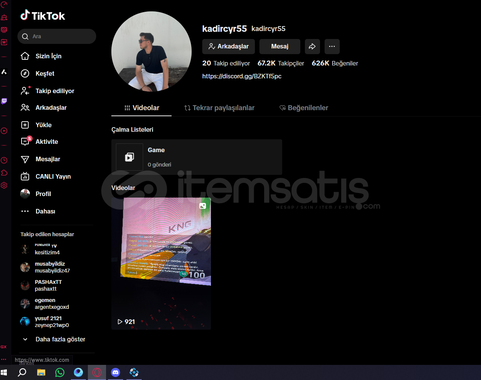Open the purple Twitch icon in browser sidebar
Image resolution: width=481 pixels, height=380 pixels.
(4, 101)
